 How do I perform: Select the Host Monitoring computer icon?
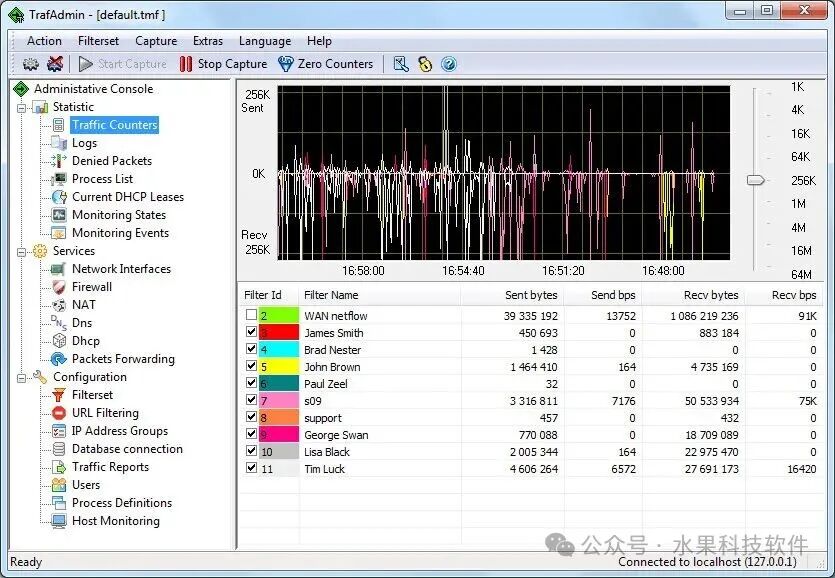(59, 521)
